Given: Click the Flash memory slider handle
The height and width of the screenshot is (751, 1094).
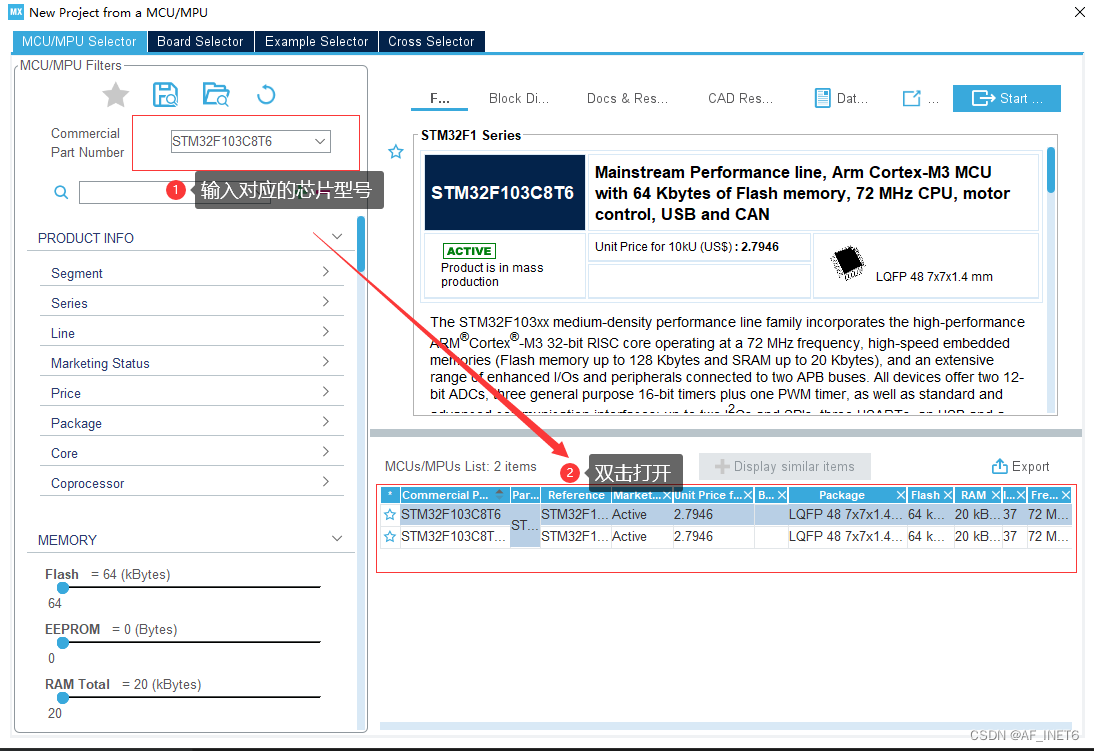Looking at the screenshot, I should [x=63, y=588].
